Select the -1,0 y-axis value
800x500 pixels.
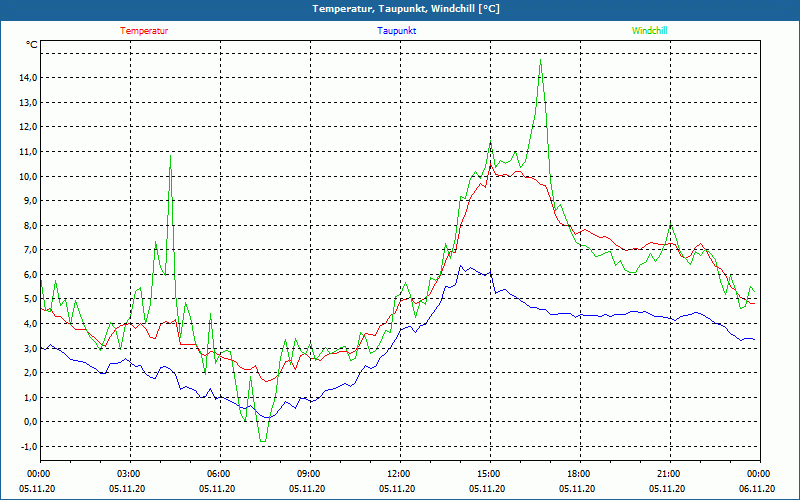29,446
